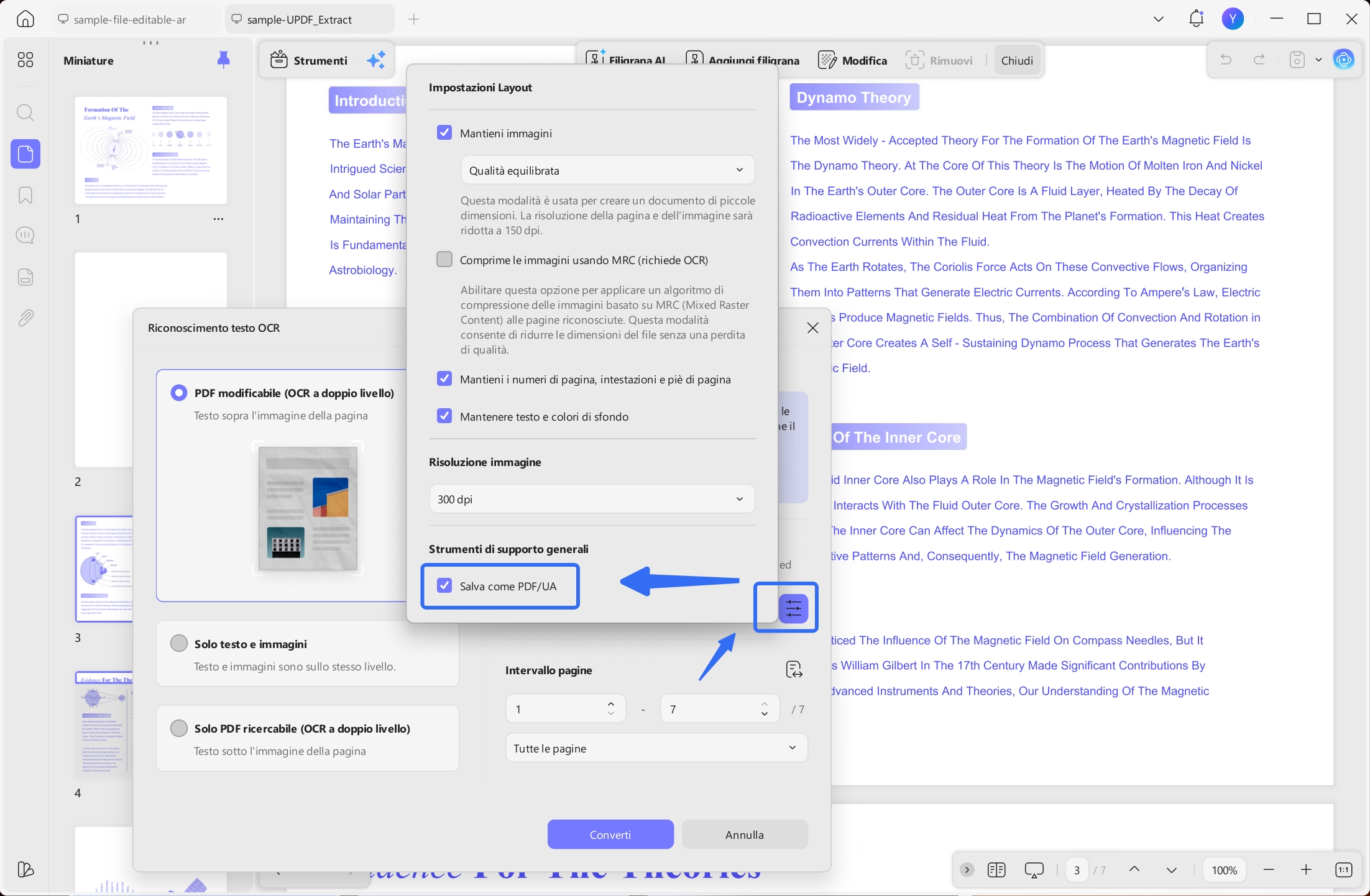Viewport: 1370px width, 896px height.
Task: Uncheck Mantenere testo e colori di sfondo
Action: (444, 416)
